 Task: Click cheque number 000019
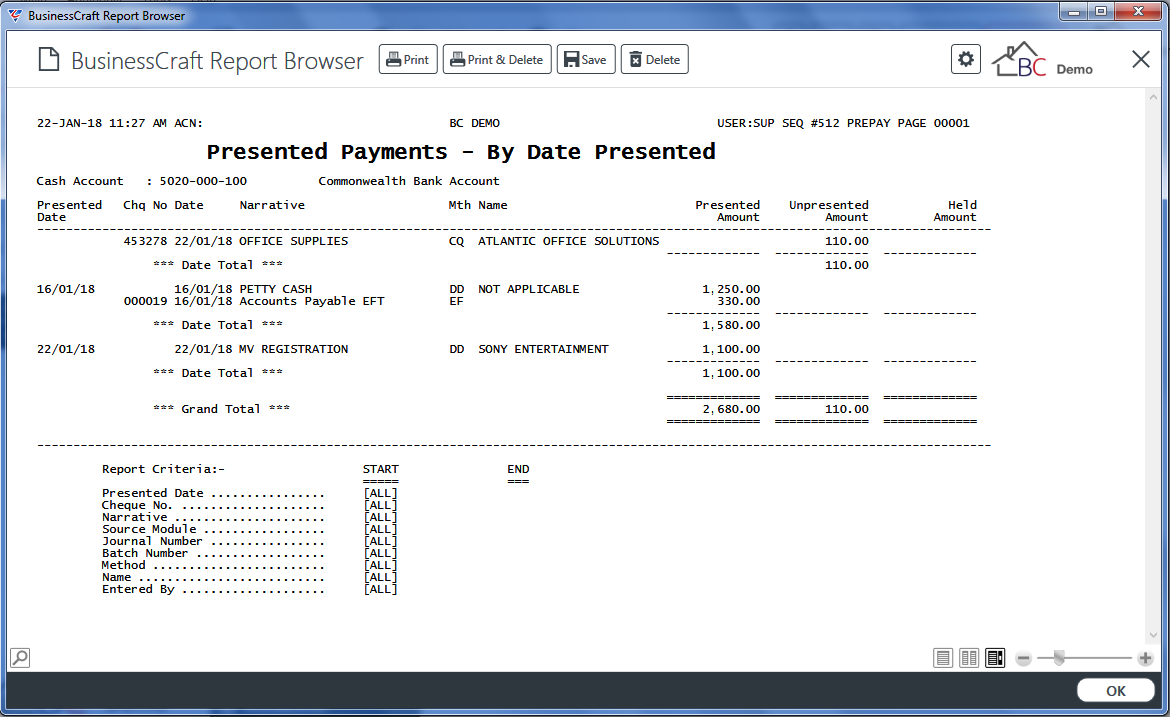point(146,301)
